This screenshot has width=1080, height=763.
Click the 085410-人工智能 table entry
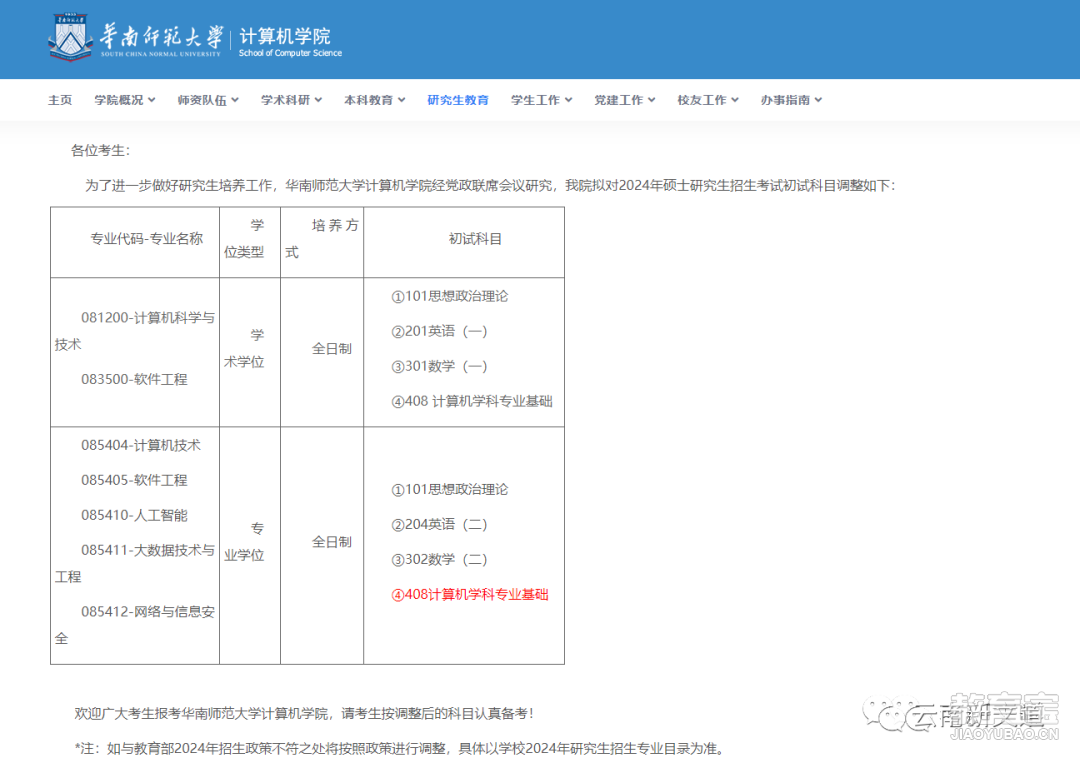tap(134, 515)
